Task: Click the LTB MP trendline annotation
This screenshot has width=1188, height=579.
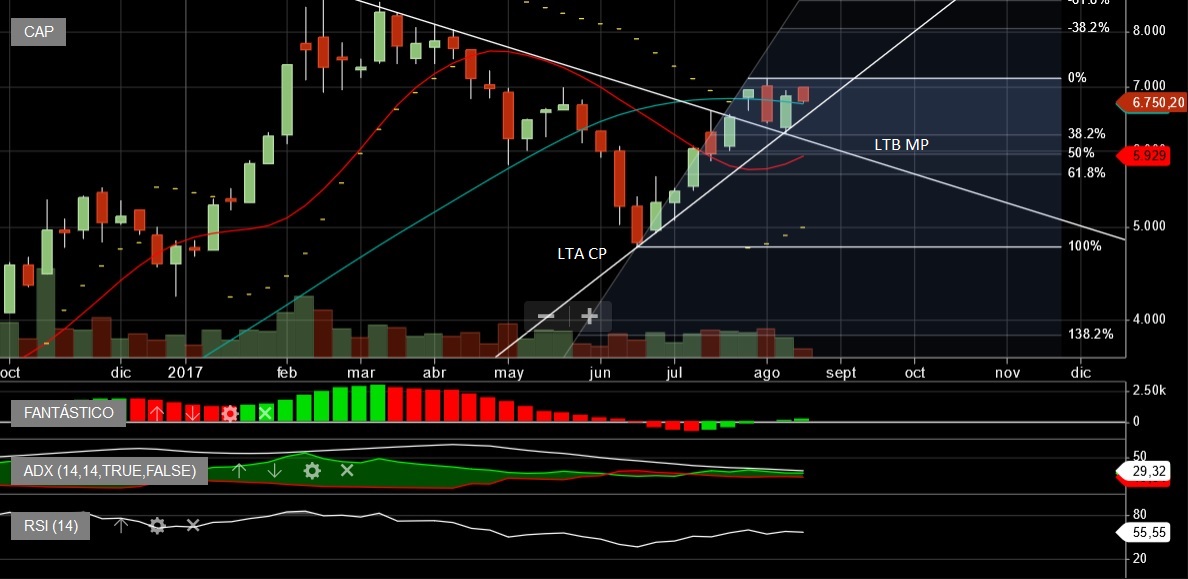Action: [902, 144]
